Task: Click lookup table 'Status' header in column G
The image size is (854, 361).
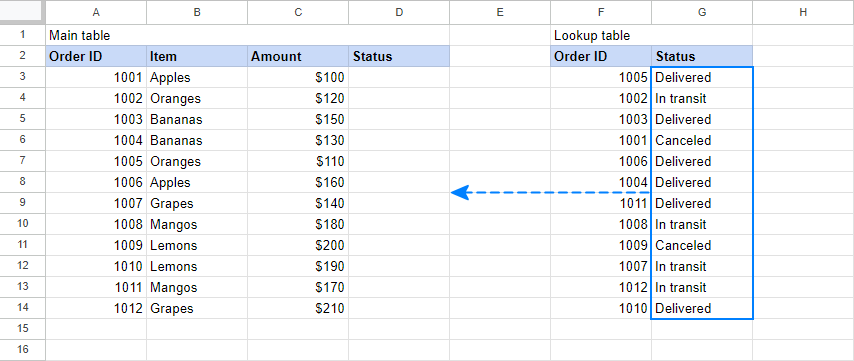Action: tap(702, 56)
